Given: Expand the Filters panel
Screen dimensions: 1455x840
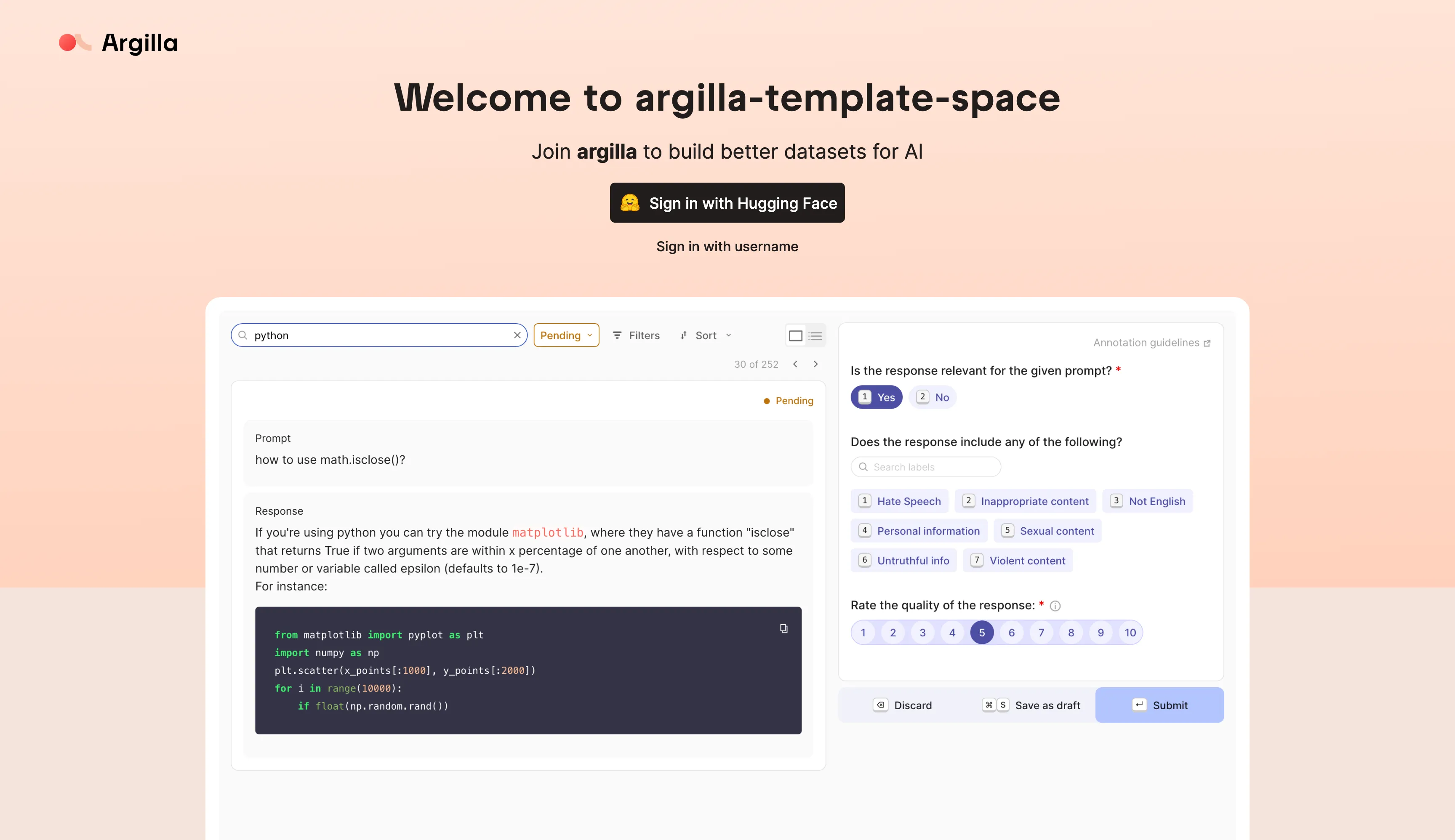Looking at the screenshot, I should pos(637,335).
